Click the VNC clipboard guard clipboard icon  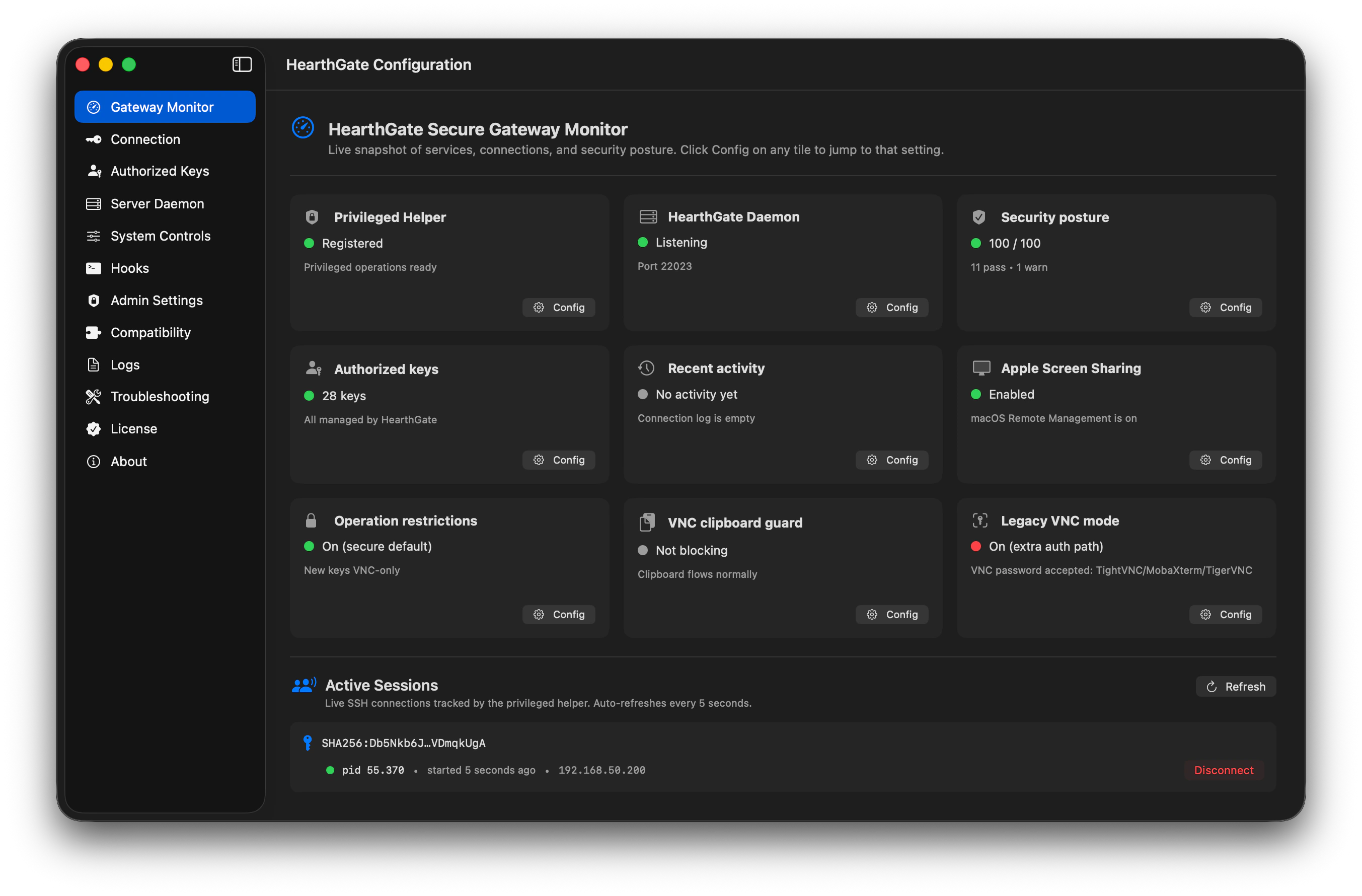tap(647, 522)
